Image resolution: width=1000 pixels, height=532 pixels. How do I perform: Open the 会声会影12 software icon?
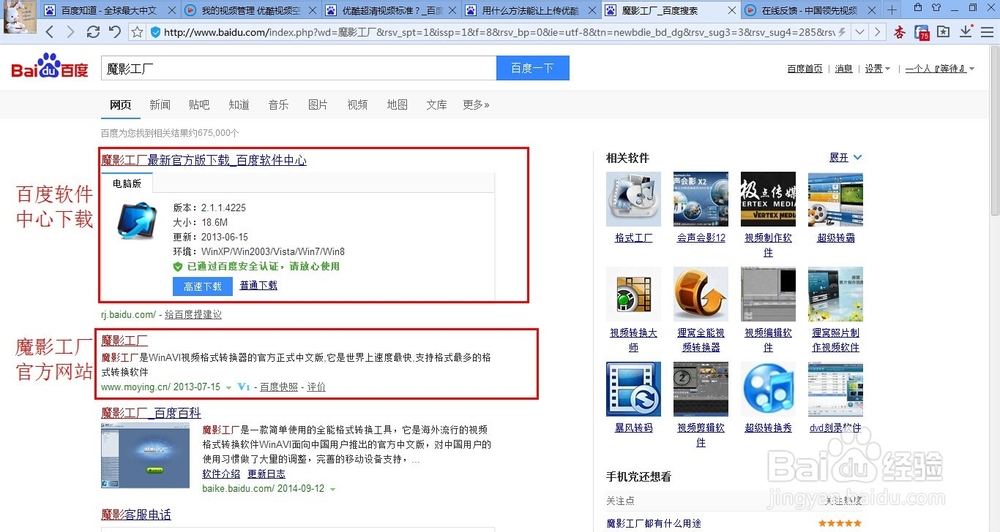(701, 199)
